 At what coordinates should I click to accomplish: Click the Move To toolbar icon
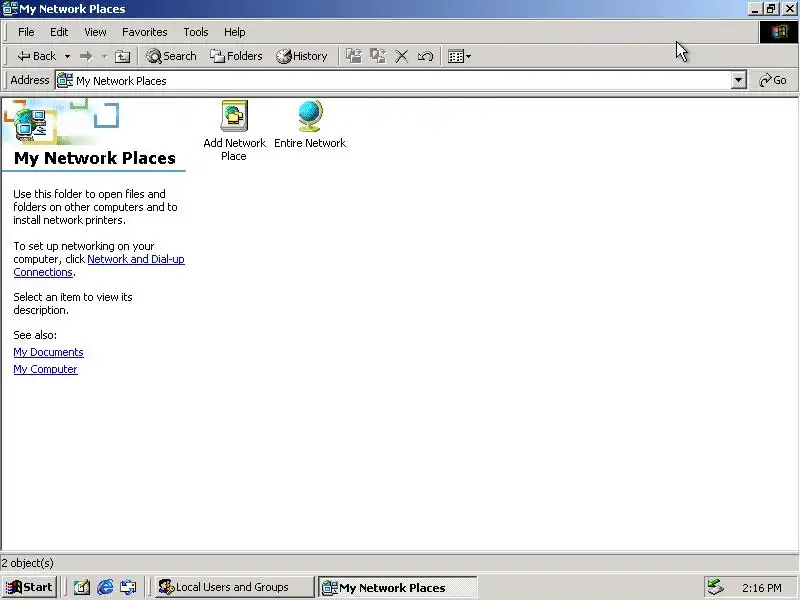[x=354, y=56]
